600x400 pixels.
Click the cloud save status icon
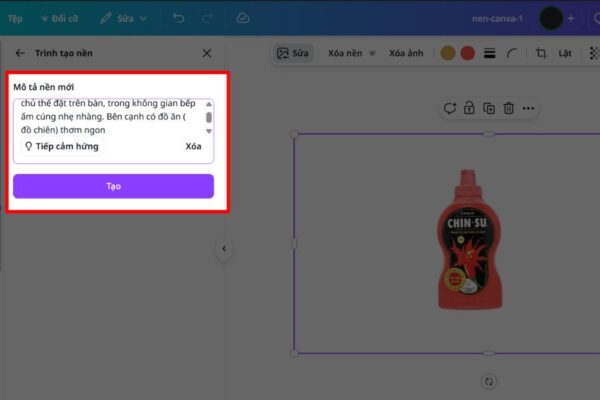[242, 18]
